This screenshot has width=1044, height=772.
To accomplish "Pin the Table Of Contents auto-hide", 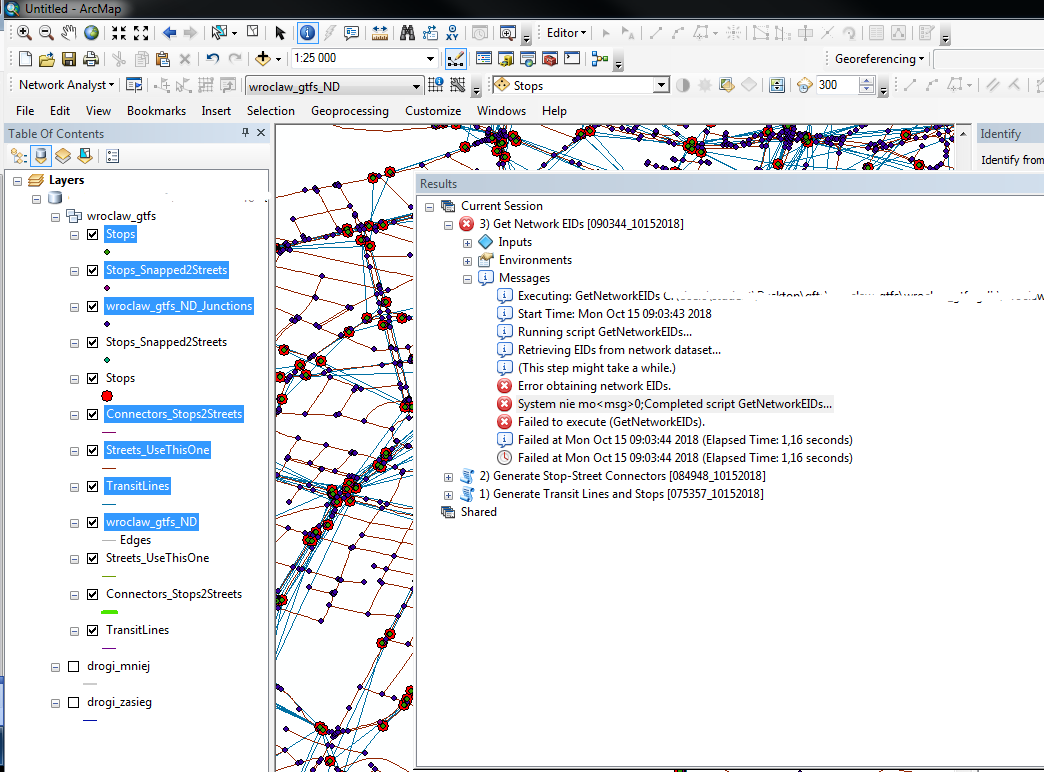I will [x=245, y=133].
